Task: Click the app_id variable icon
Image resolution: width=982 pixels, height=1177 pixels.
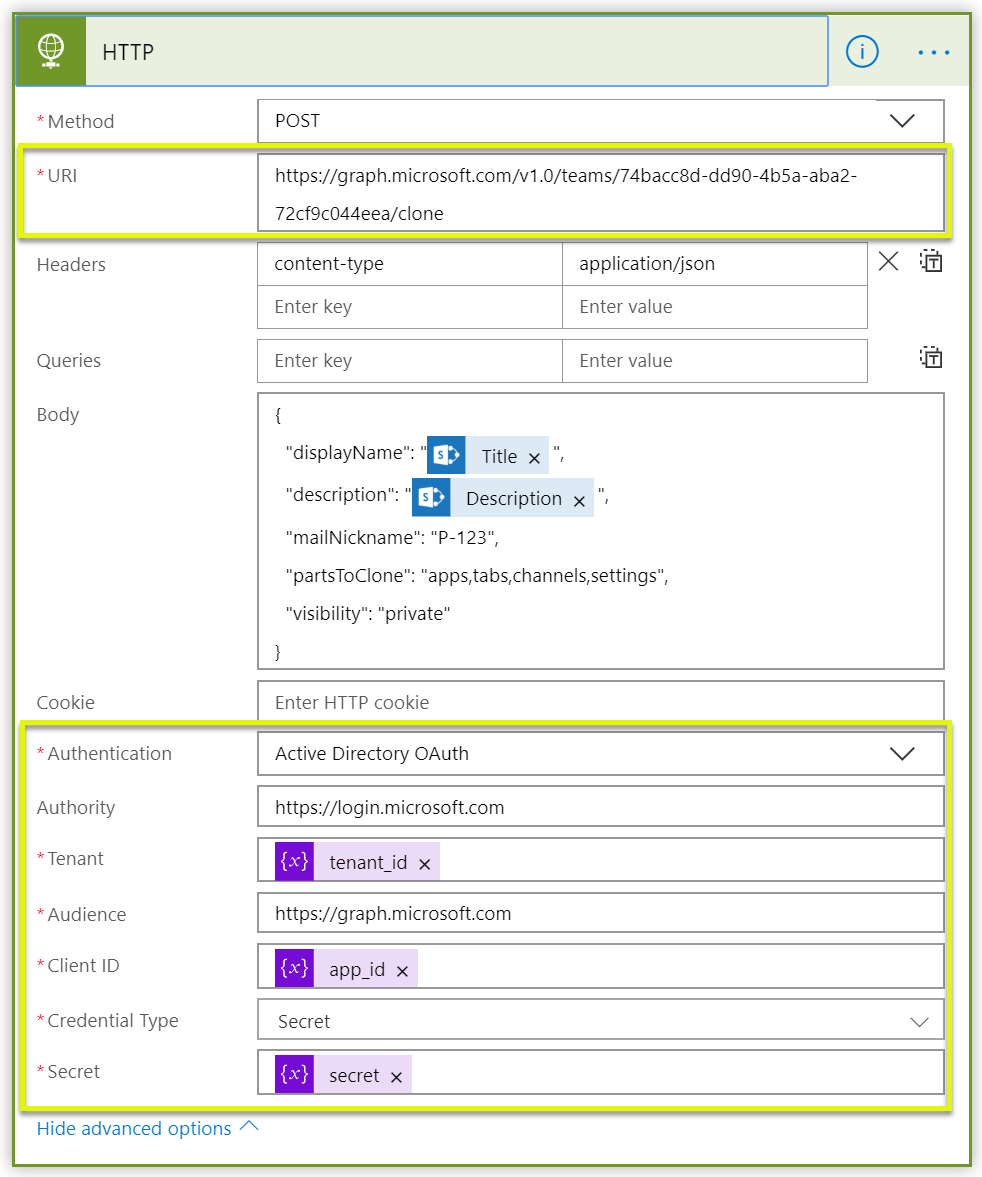Action: 294,968
